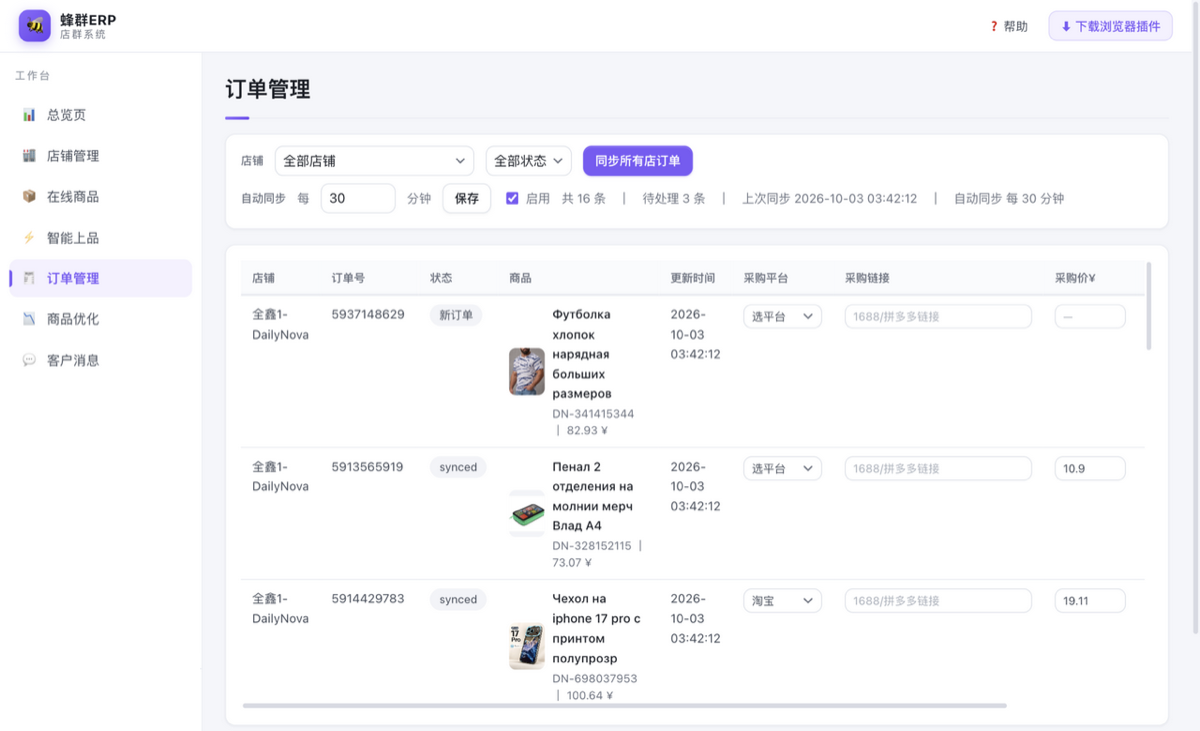
Task: Click order number 5937148629
Action: 368,314
